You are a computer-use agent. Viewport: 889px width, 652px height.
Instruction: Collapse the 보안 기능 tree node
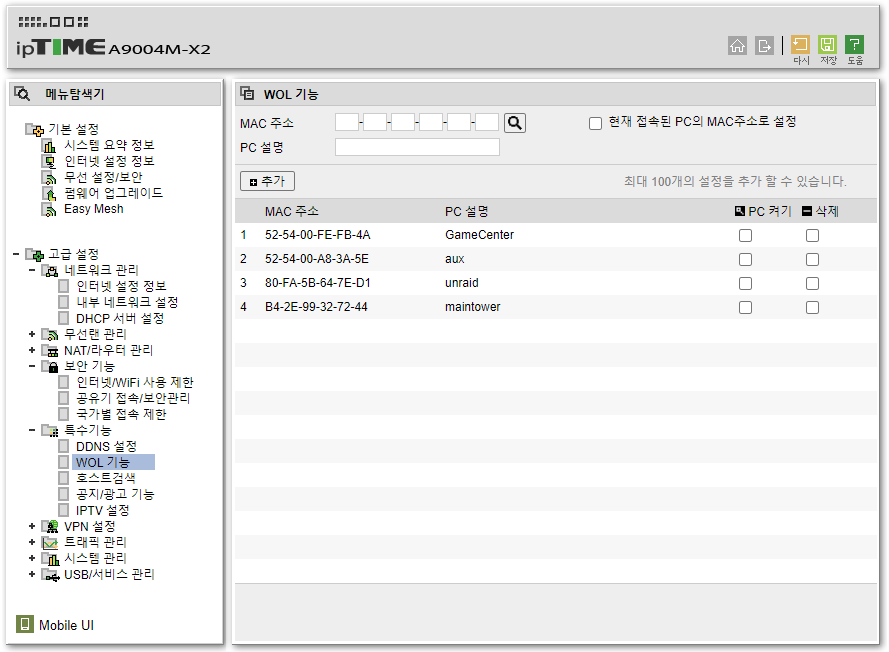point(32,366)
